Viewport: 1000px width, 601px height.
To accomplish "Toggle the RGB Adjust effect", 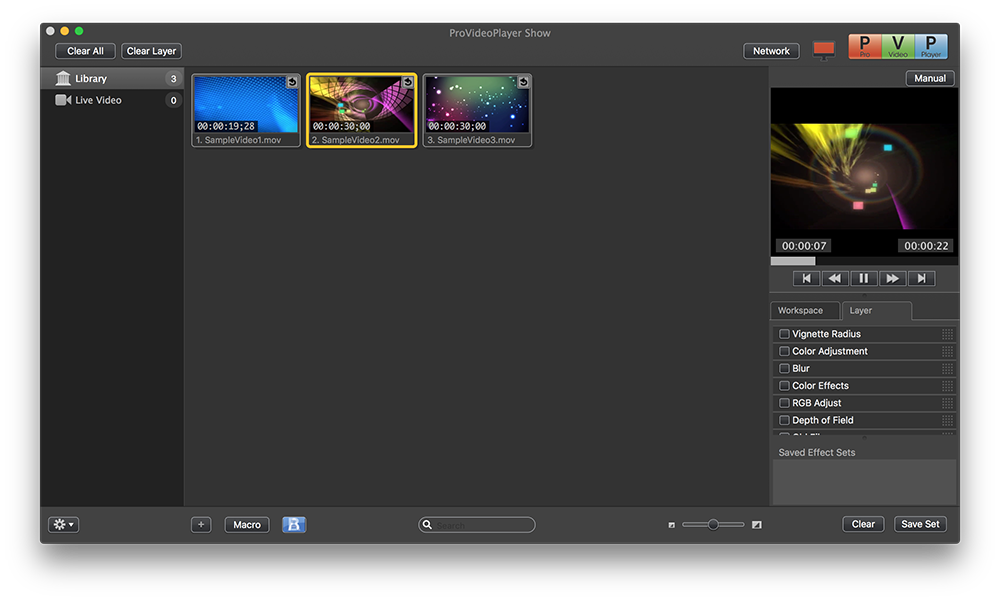I will (784, 402).
